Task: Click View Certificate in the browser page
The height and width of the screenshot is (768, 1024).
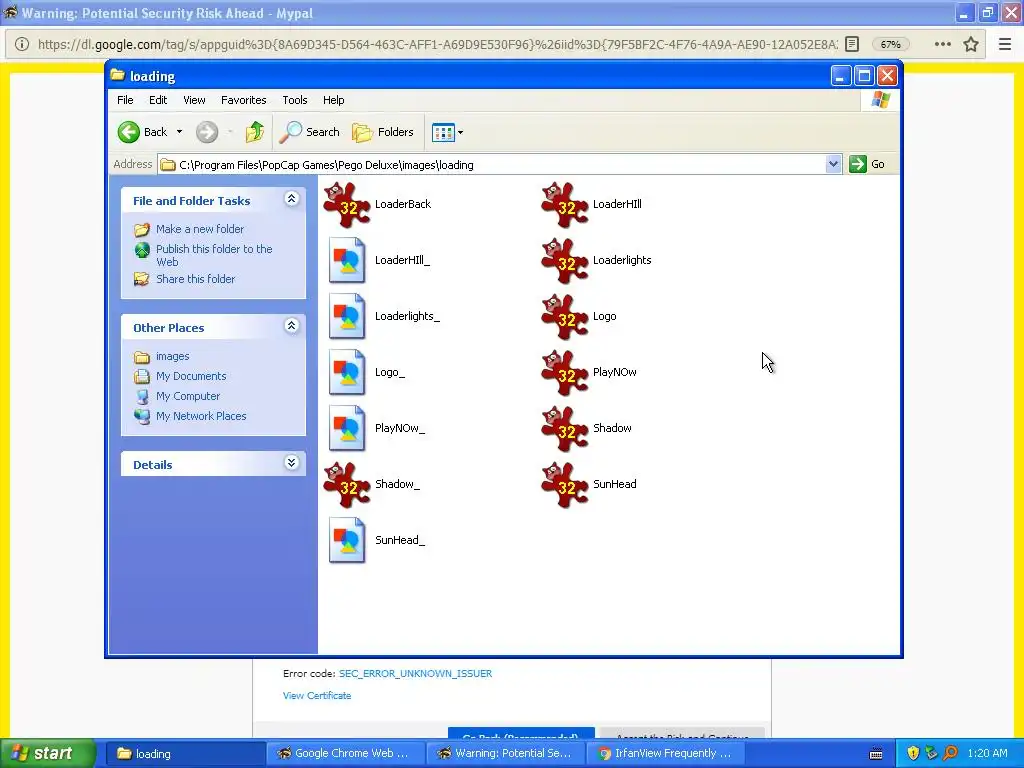Action: coord(317,696)
